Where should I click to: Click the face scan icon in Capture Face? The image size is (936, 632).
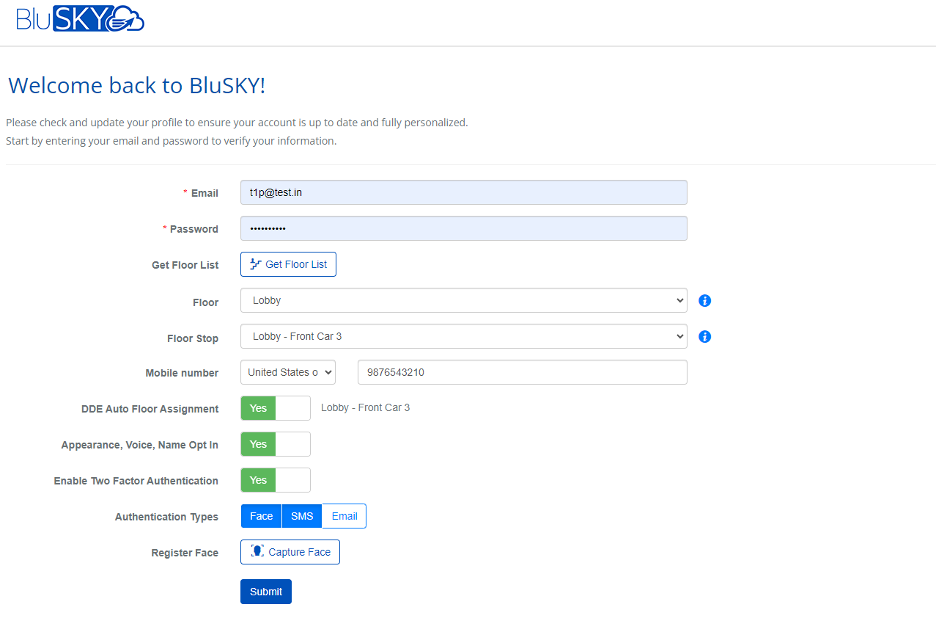coord(258,552)
